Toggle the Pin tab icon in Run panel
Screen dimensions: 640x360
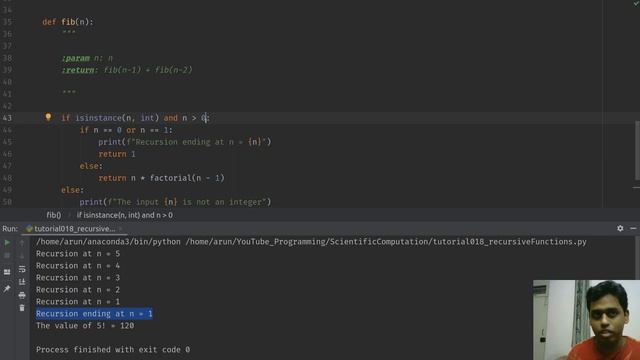[7, 289]
